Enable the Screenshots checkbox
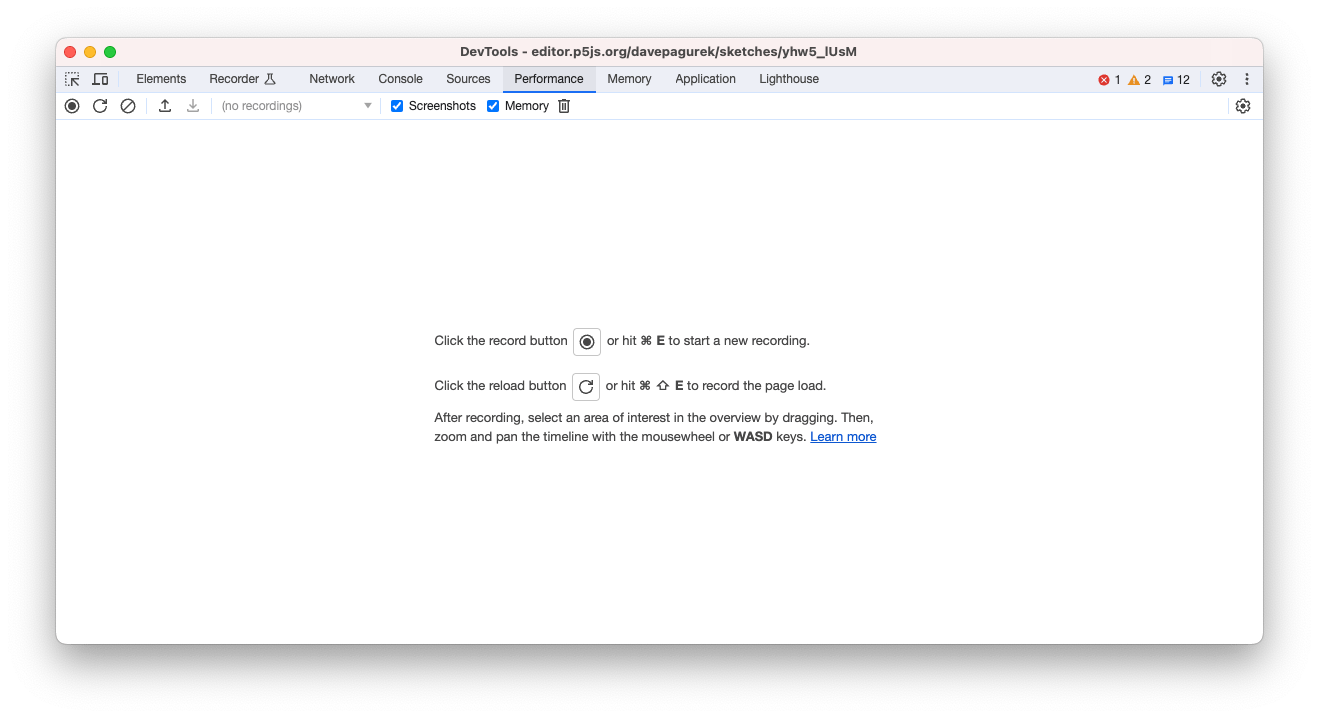1319x718 pixels. click(397, 105)
